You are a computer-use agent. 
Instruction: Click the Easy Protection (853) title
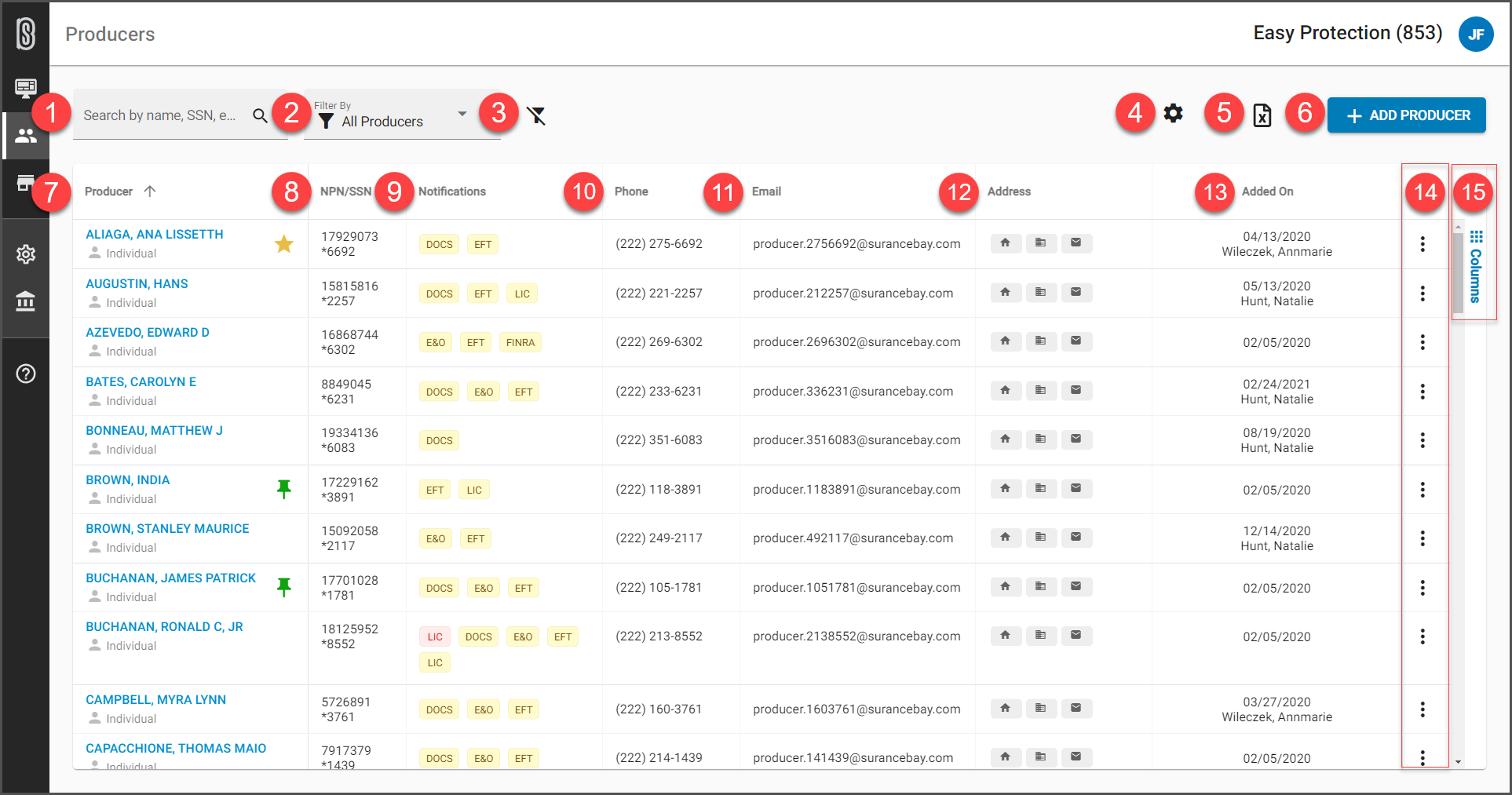pyautogui.click(x=1347, y=33)
